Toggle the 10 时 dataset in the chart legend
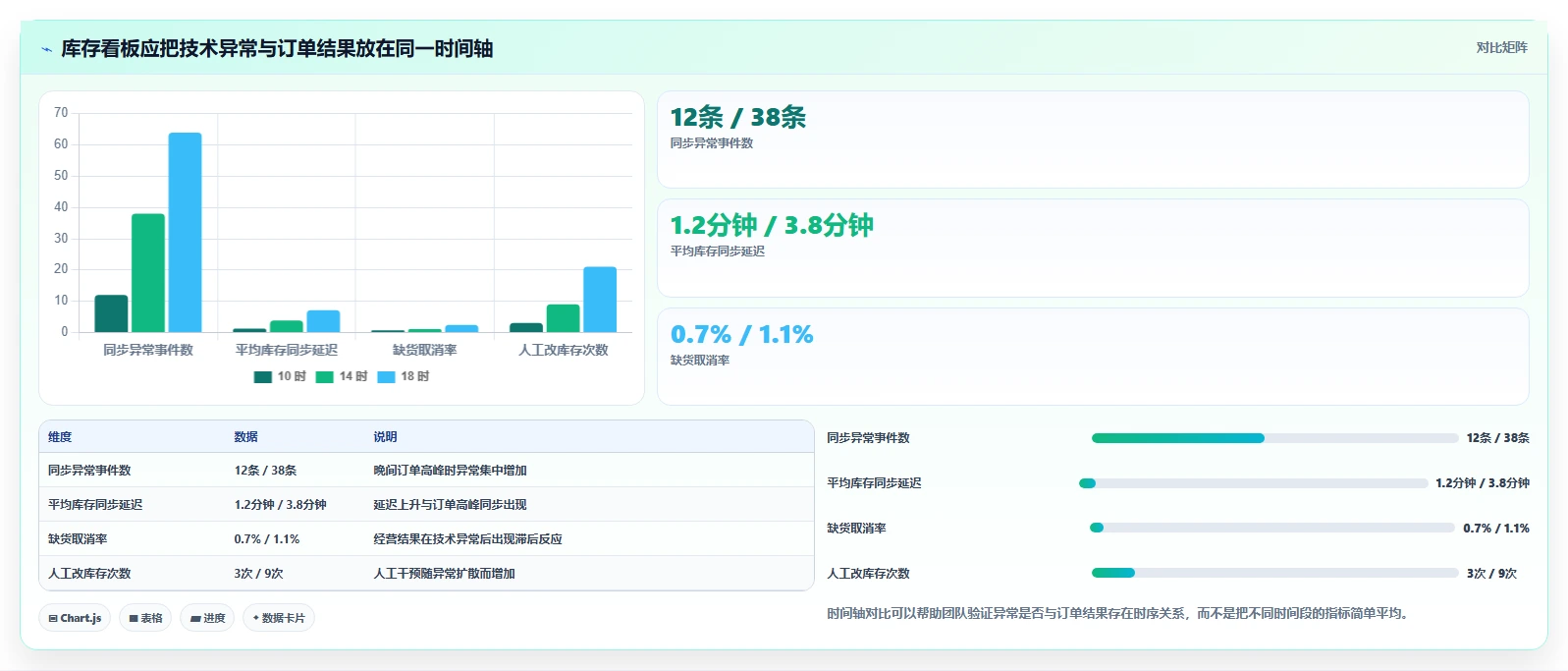 pos(280,376)
